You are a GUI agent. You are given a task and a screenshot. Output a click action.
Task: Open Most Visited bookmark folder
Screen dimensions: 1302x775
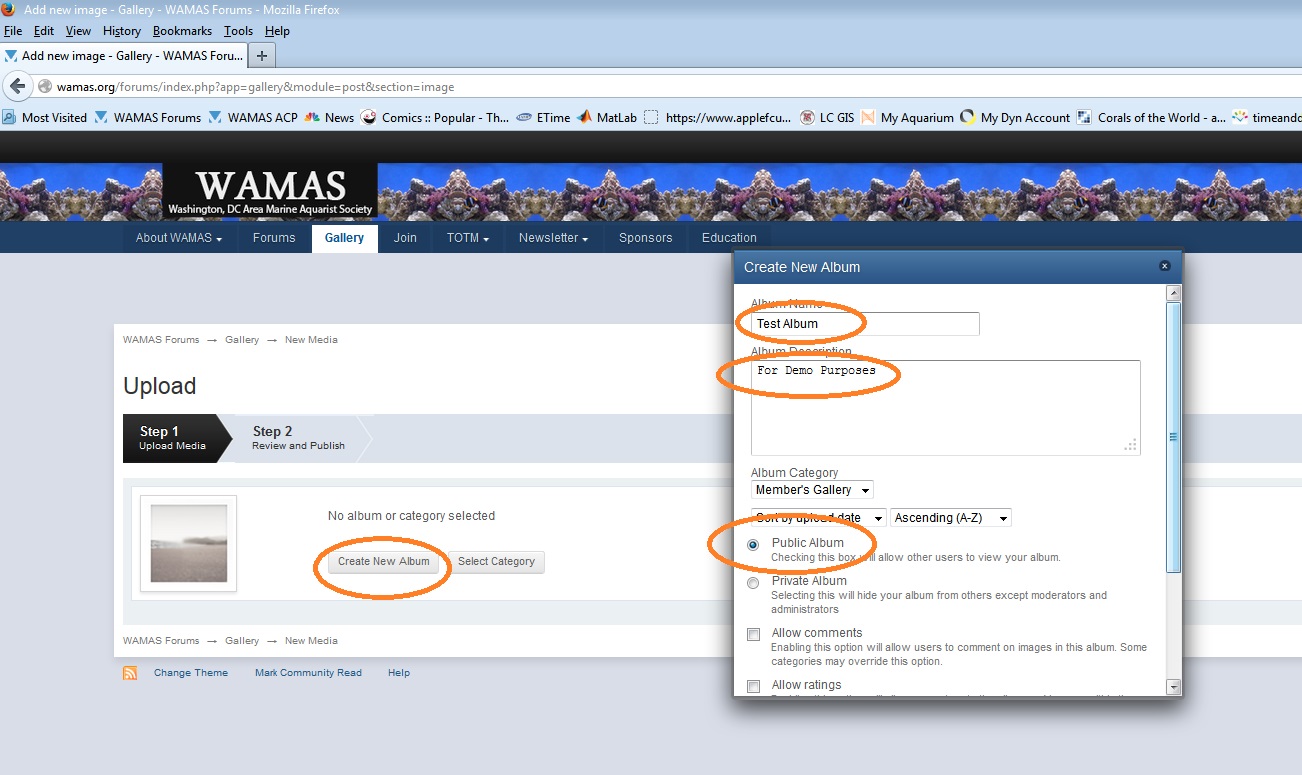(x=45, y=117)
